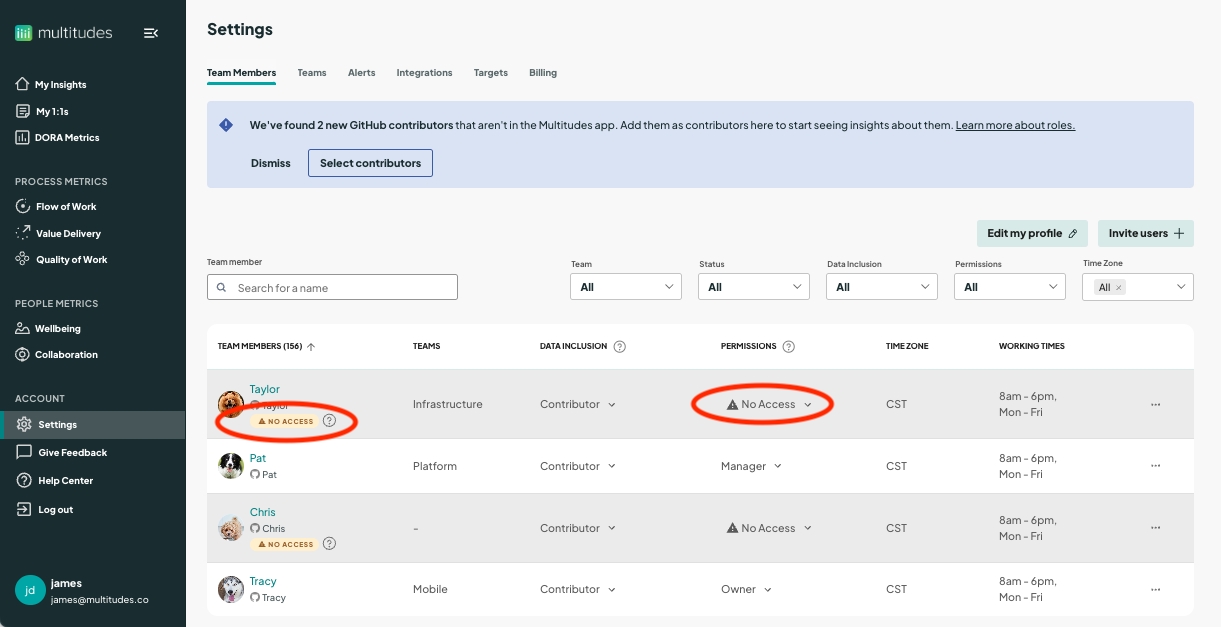This screenshot has width=1221, height=627.
Task: Change Taylor's Contributor data inclusion dropdown
Action: [x=577, y=405]
